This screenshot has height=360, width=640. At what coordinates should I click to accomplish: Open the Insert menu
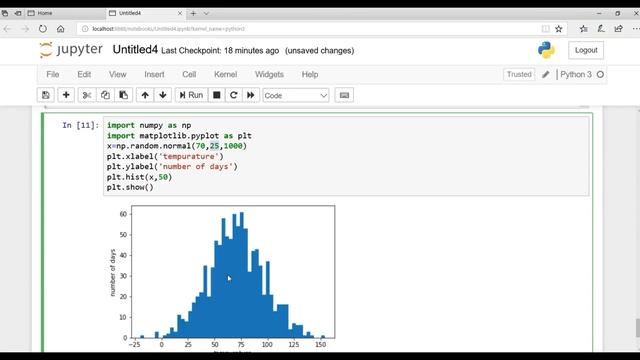pyautogui.click(x=154, y=74)
